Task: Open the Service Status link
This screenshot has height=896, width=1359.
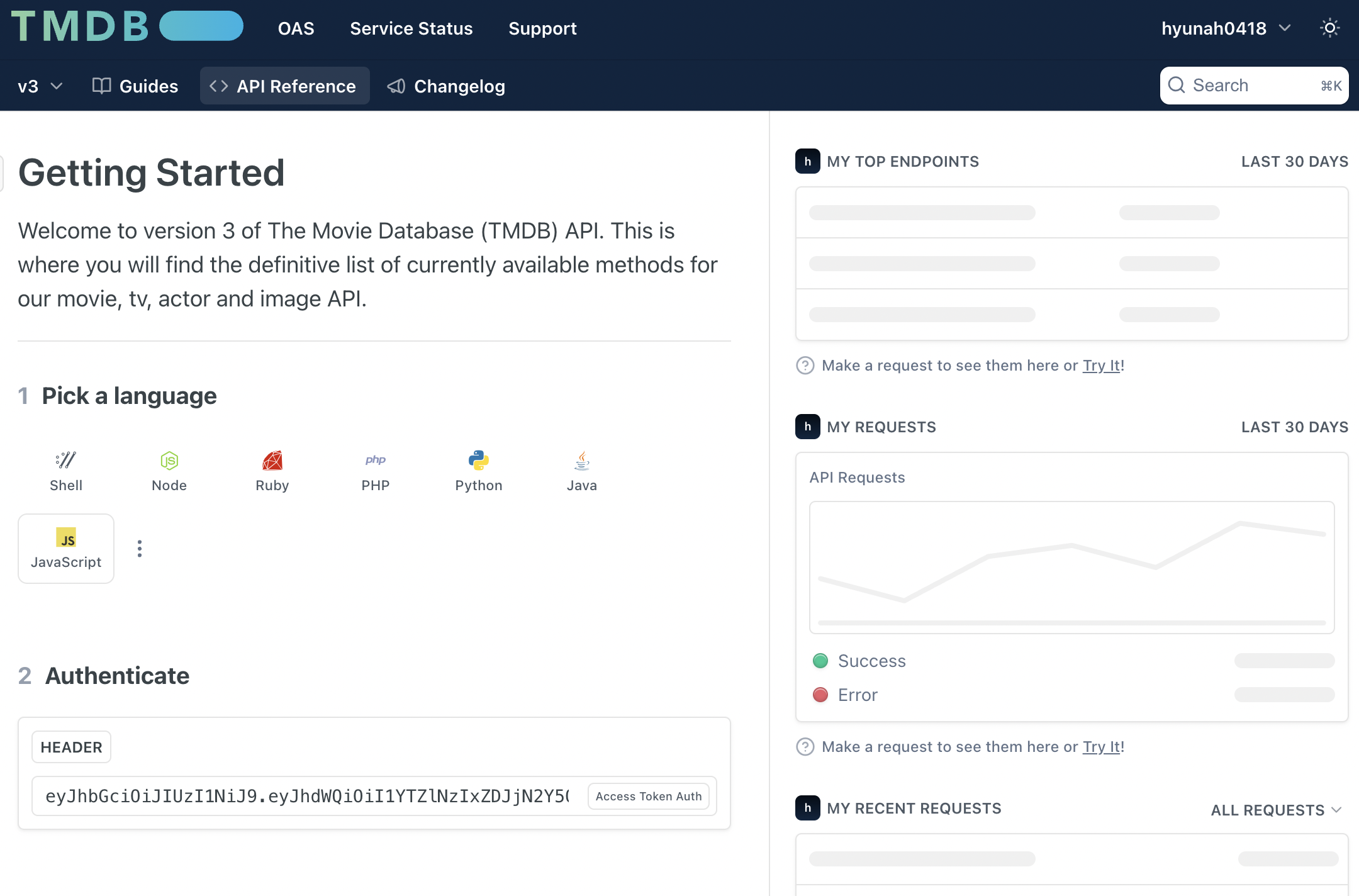Action: [x=411, y=28]
